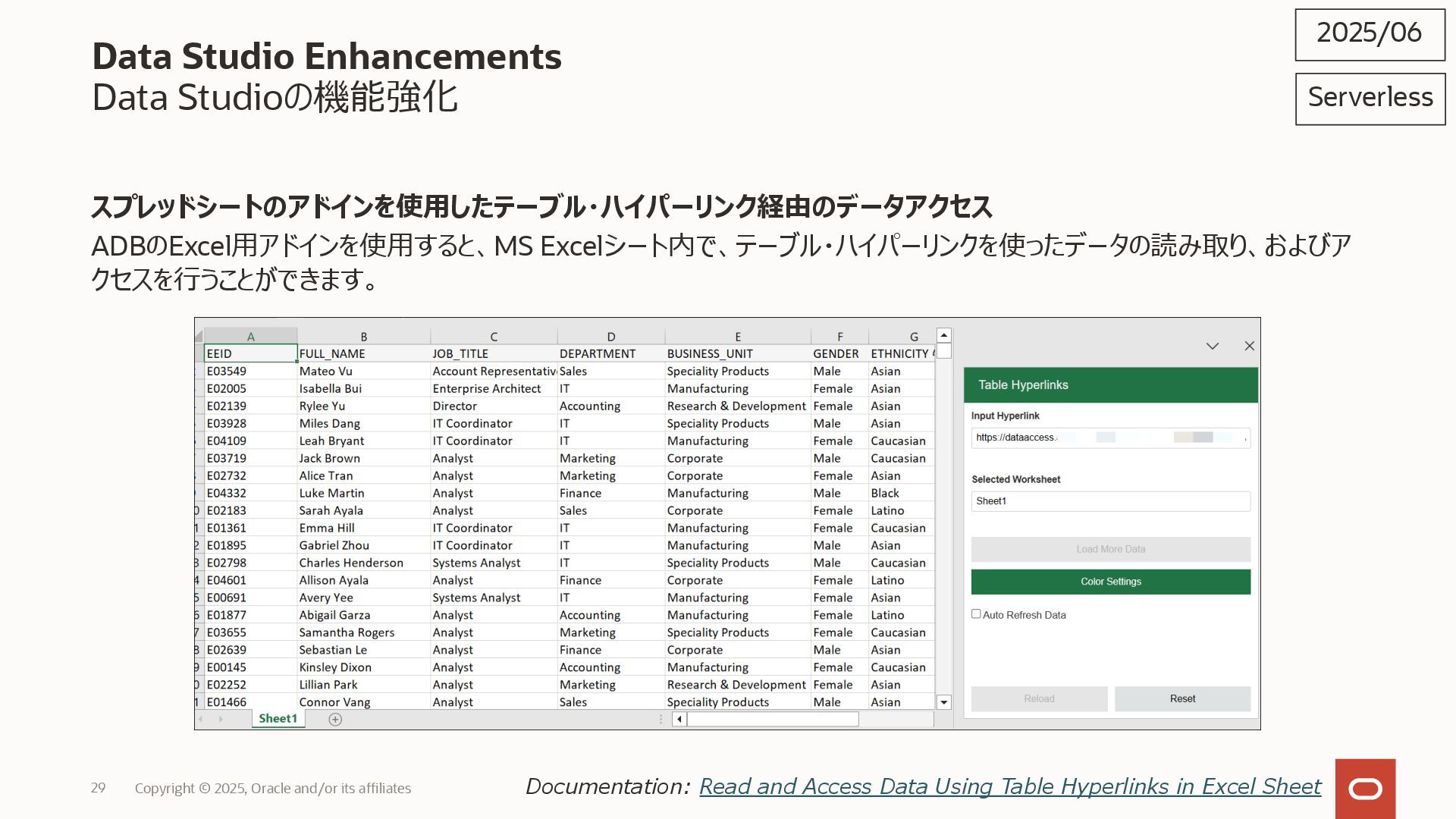Click the FULL_NAME header cell
Screen dimensions: 1456x819
pyautogui.click(x=363, y=353)
